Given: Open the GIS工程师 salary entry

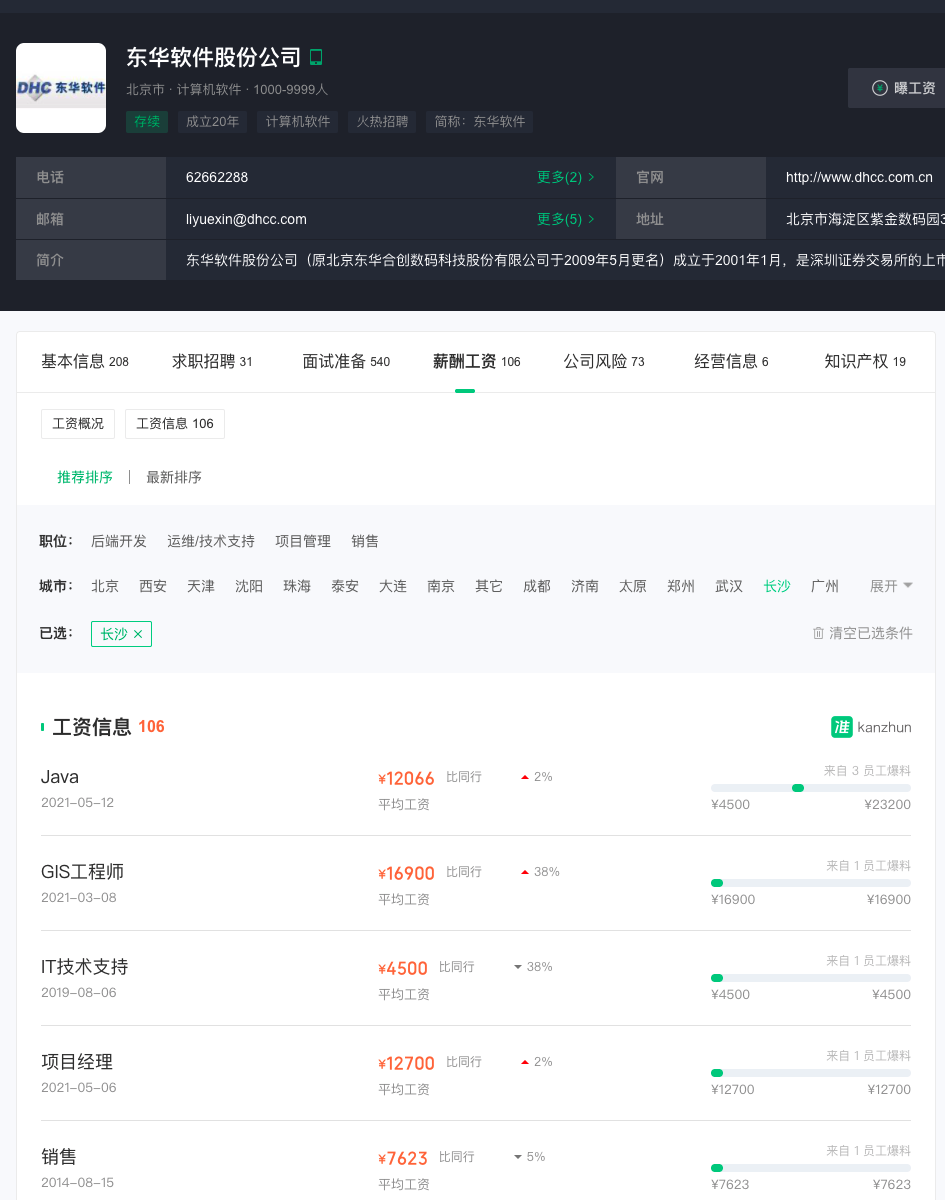Looking at the screenshot, I should tap(82, 872).
